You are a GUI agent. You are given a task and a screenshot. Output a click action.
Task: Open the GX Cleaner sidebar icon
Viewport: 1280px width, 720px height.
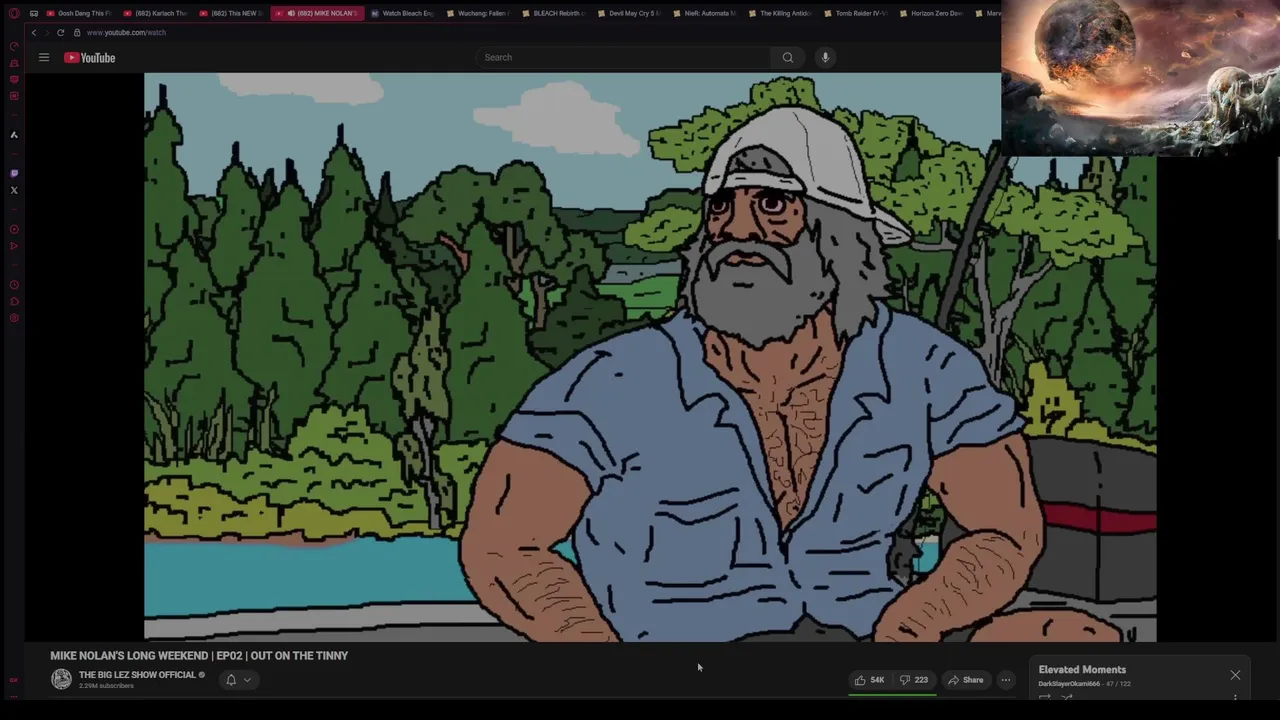[14, 63]
